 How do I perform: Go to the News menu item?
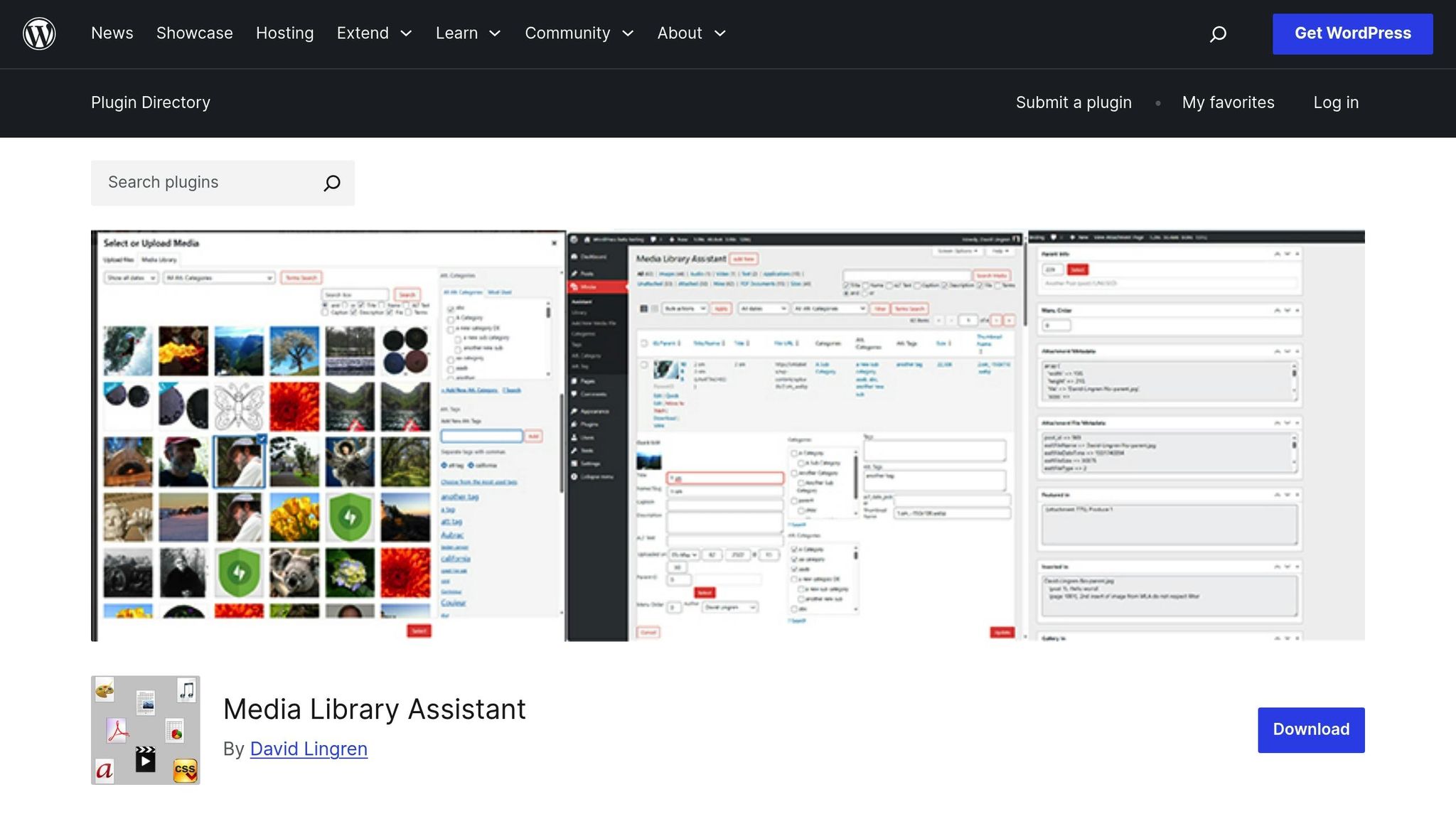[x=112, y=33]
